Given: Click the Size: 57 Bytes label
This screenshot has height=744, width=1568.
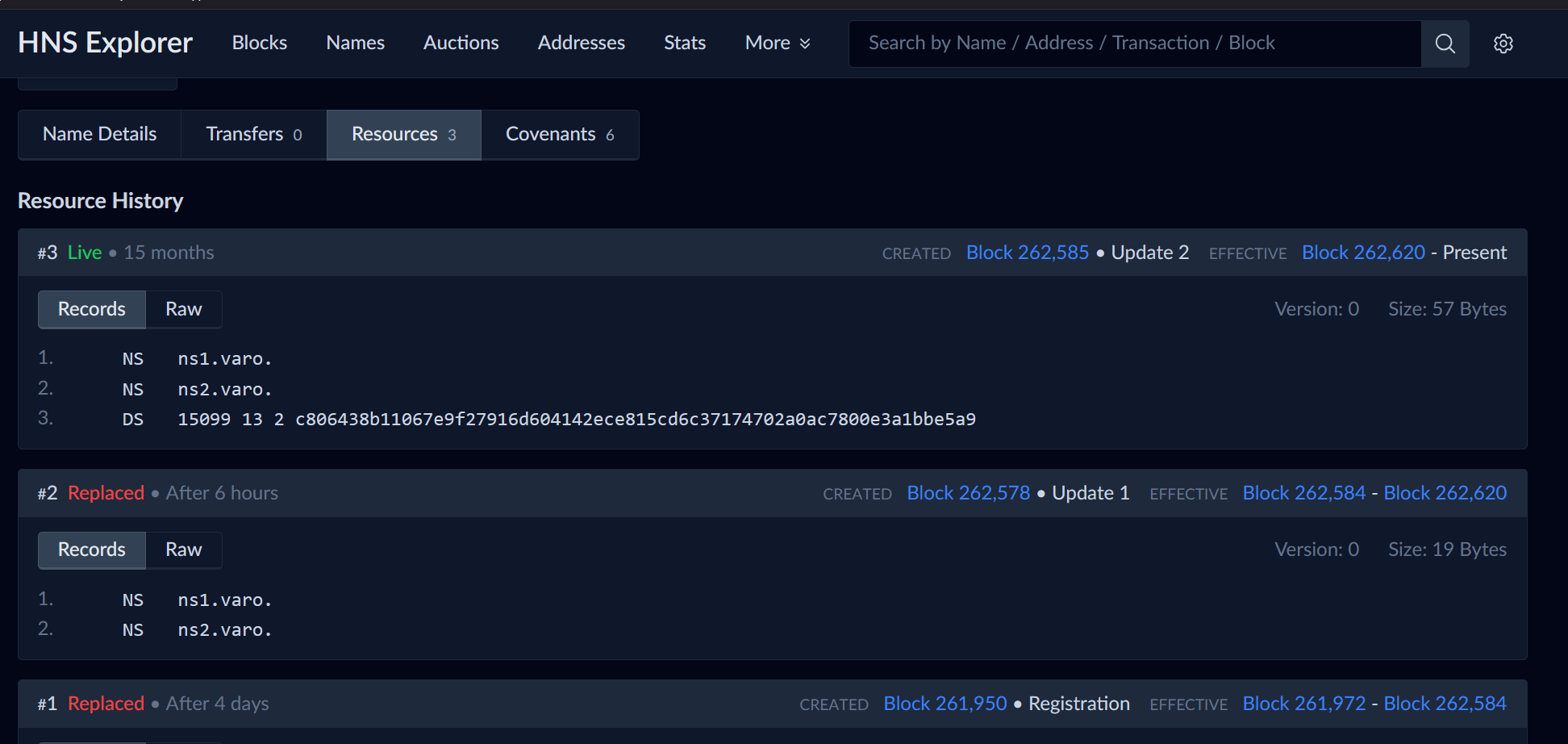Looking at the screenshot, I should 1447,309.
